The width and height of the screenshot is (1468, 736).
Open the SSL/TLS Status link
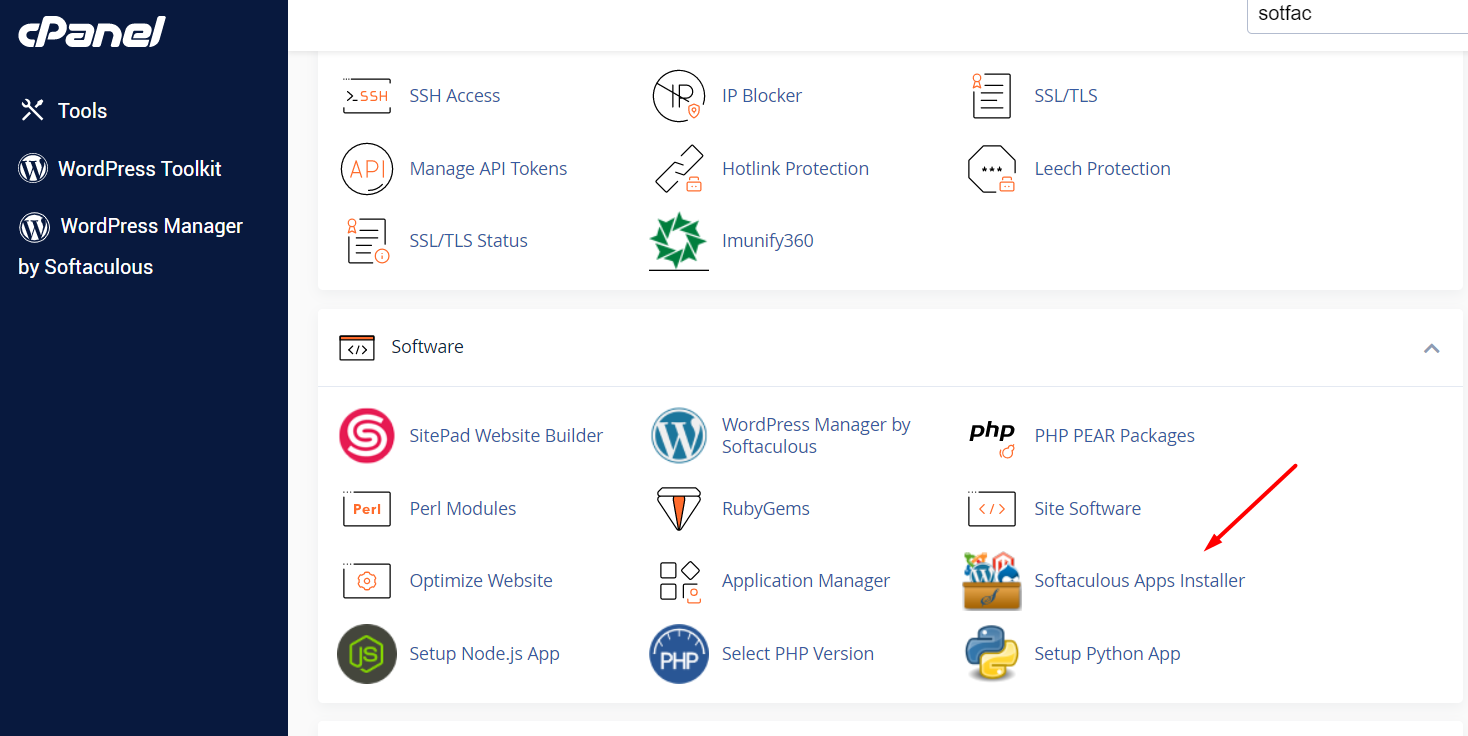pyautogui.click(x=468, y=241)
